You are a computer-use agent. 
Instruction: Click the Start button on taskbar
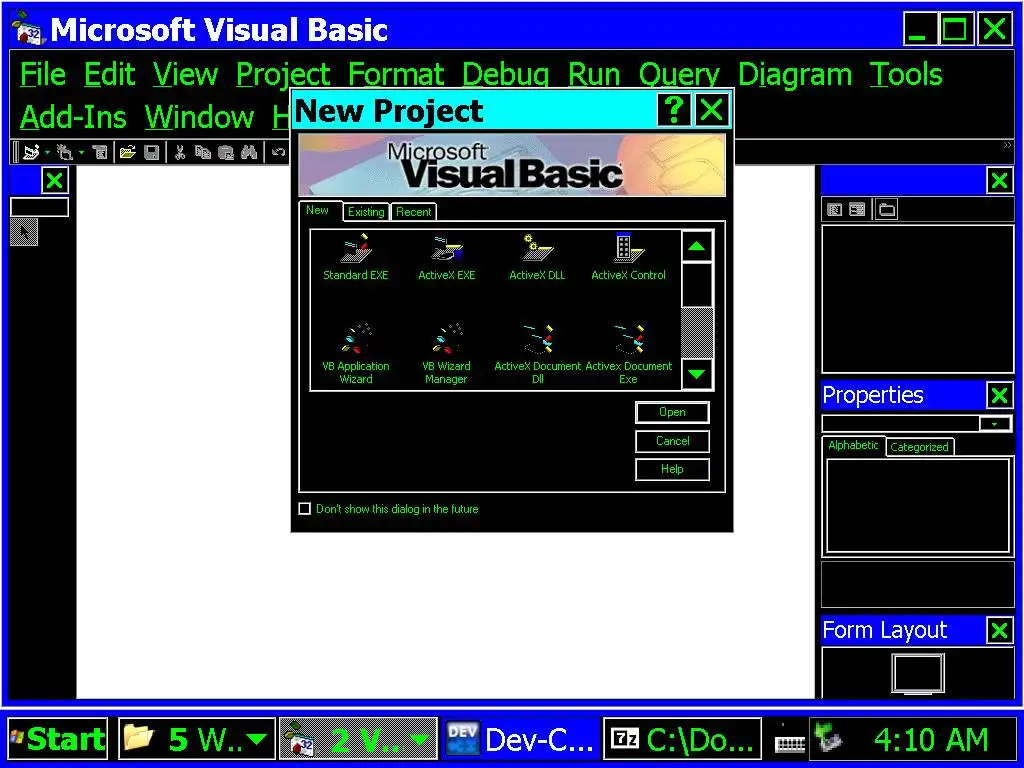(x=58, y=739)
